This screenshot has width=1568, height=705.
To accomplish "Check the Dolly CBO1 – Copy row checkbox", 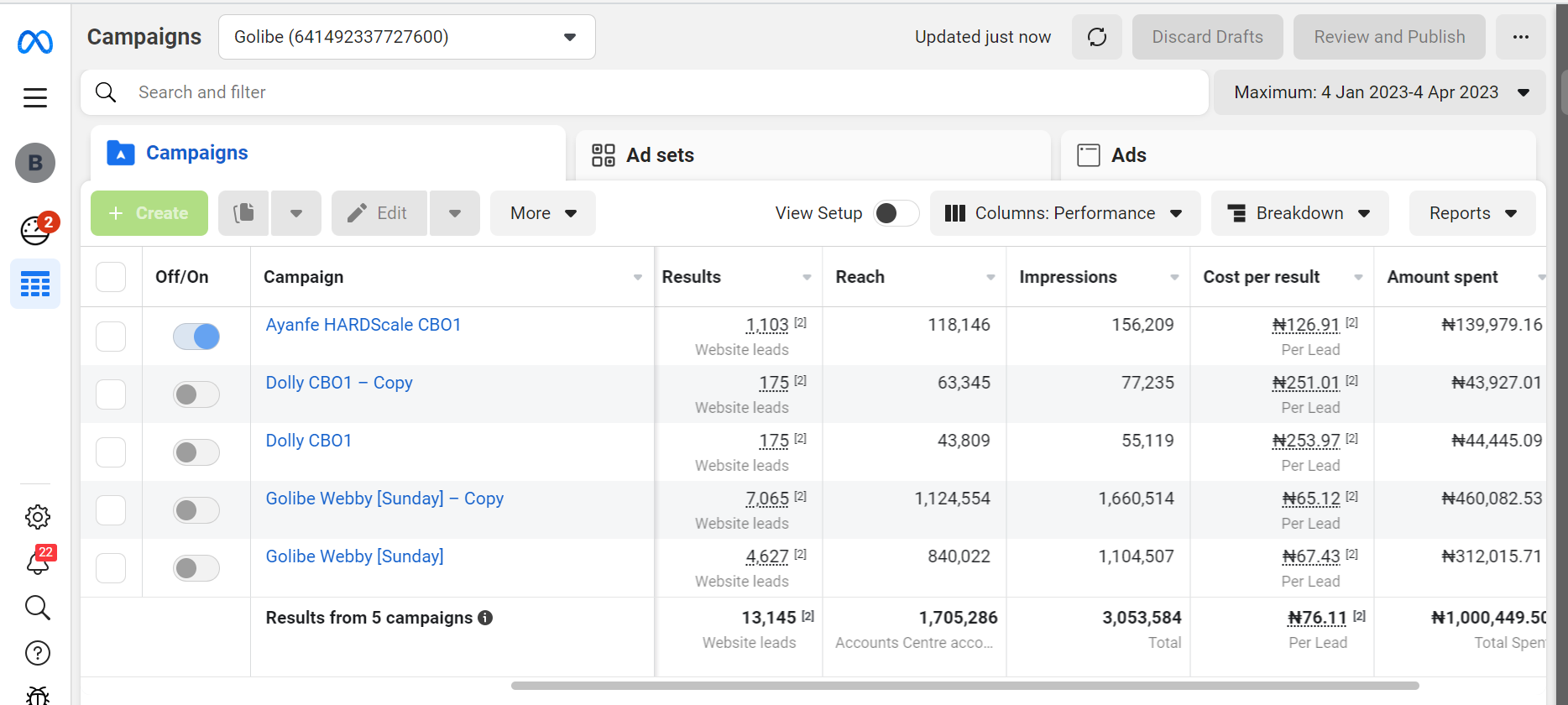I will tap(111, 394).
